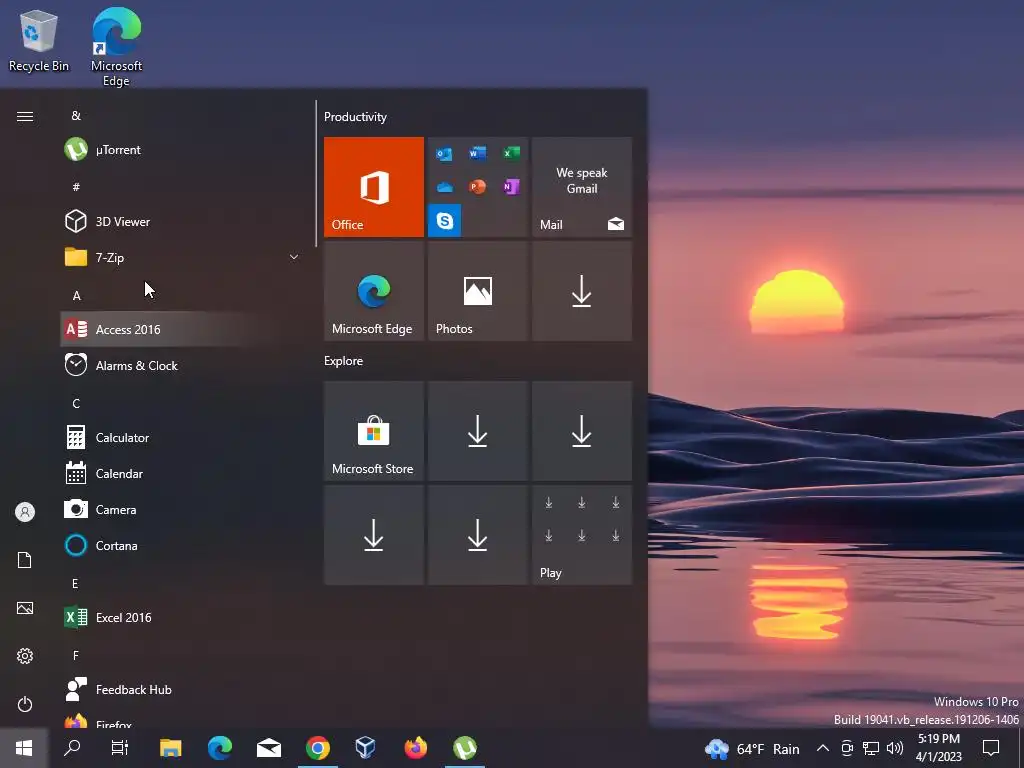Viewport: 1024px width, 768px height.
Task: Open PowerPoint in the Office apps tile
Action: tap(477, 187)
